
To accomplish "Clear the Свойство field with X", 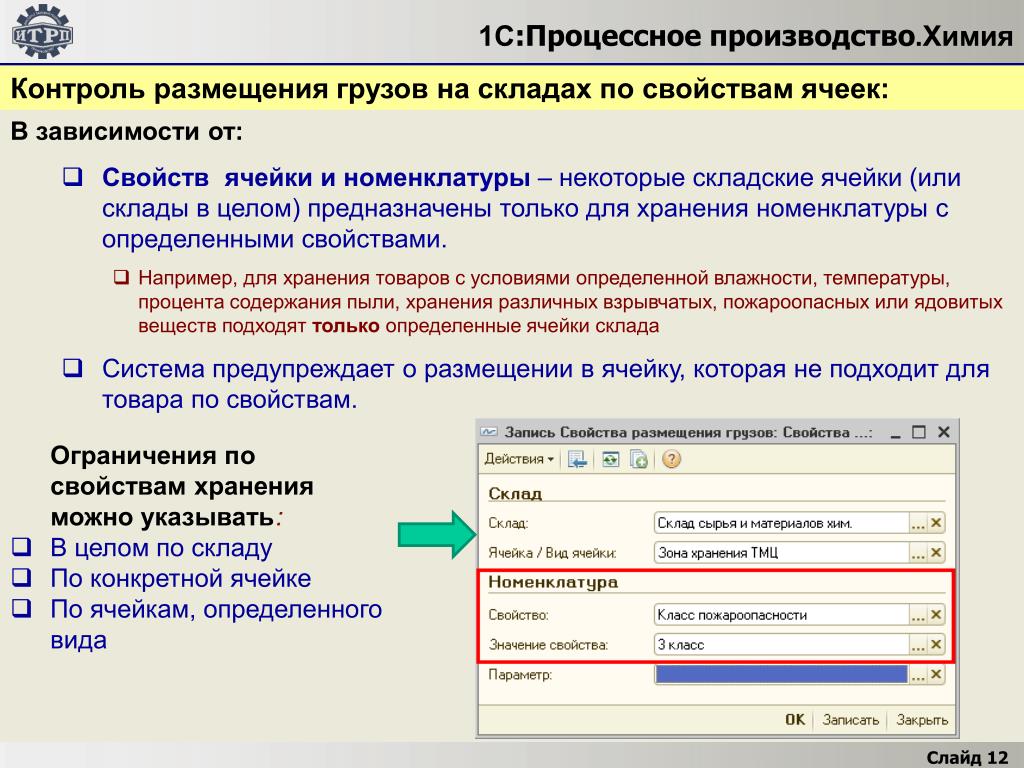I will (x=936, y=615).
